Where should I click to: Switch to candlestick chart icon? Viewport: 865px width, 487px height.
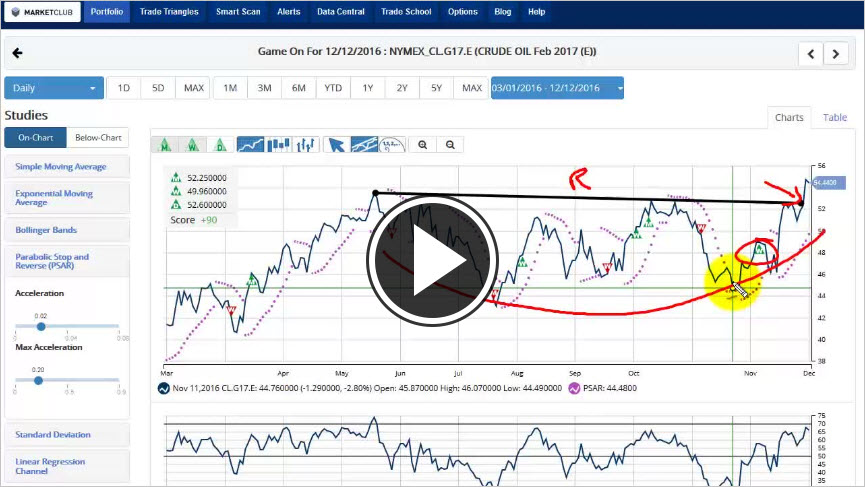click(x=280, y=145)
